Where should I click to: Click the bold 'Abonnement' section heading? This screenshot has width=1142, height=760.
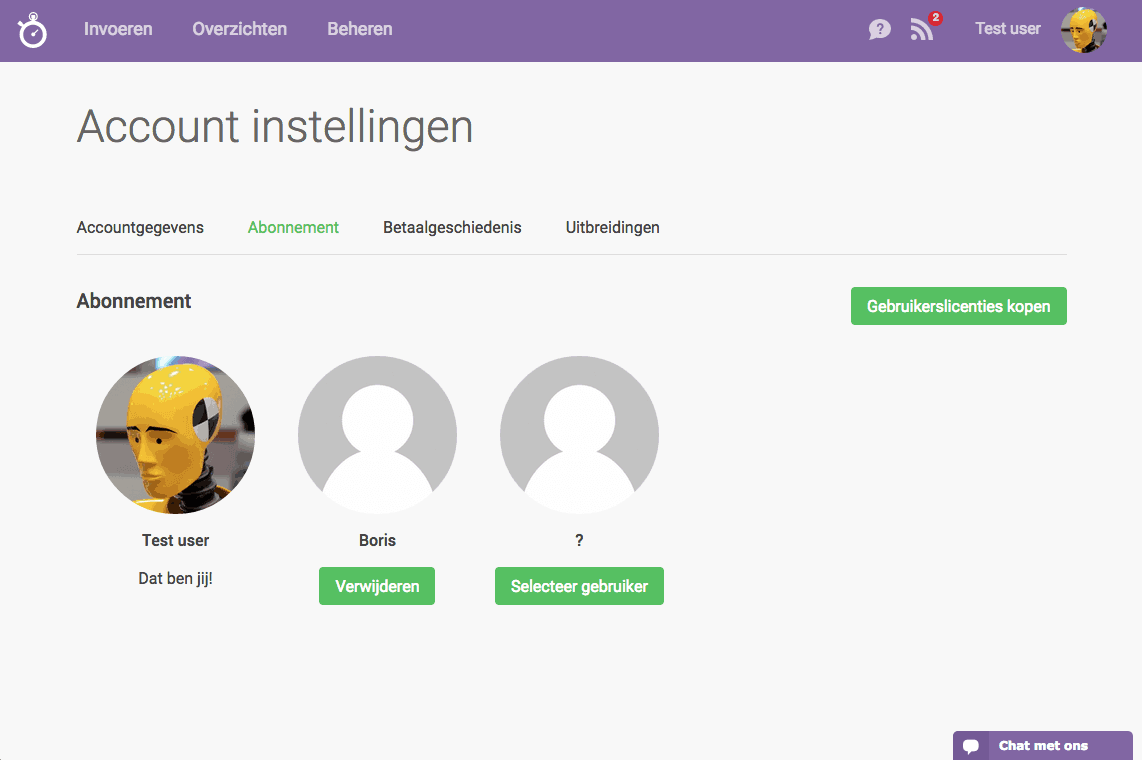click(134, 301)
